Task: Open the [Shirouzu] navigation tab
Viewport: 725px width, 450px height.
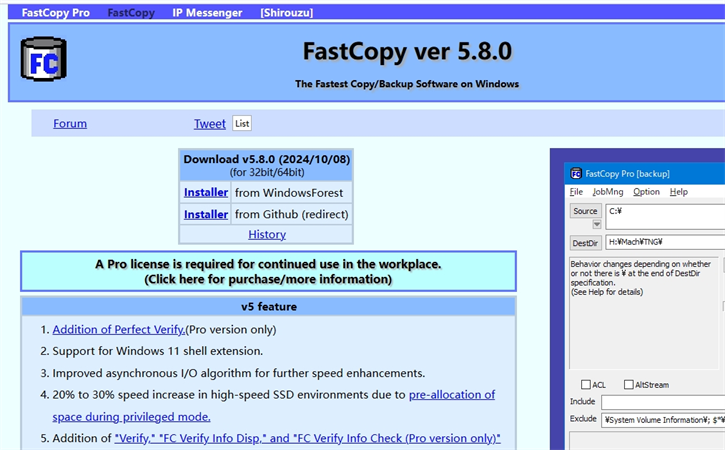Action: point(287,12)
